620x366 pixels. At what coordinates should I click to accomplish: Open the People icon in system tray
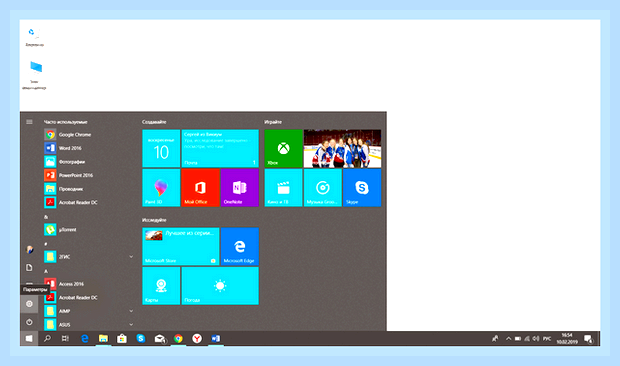point(495,339)
